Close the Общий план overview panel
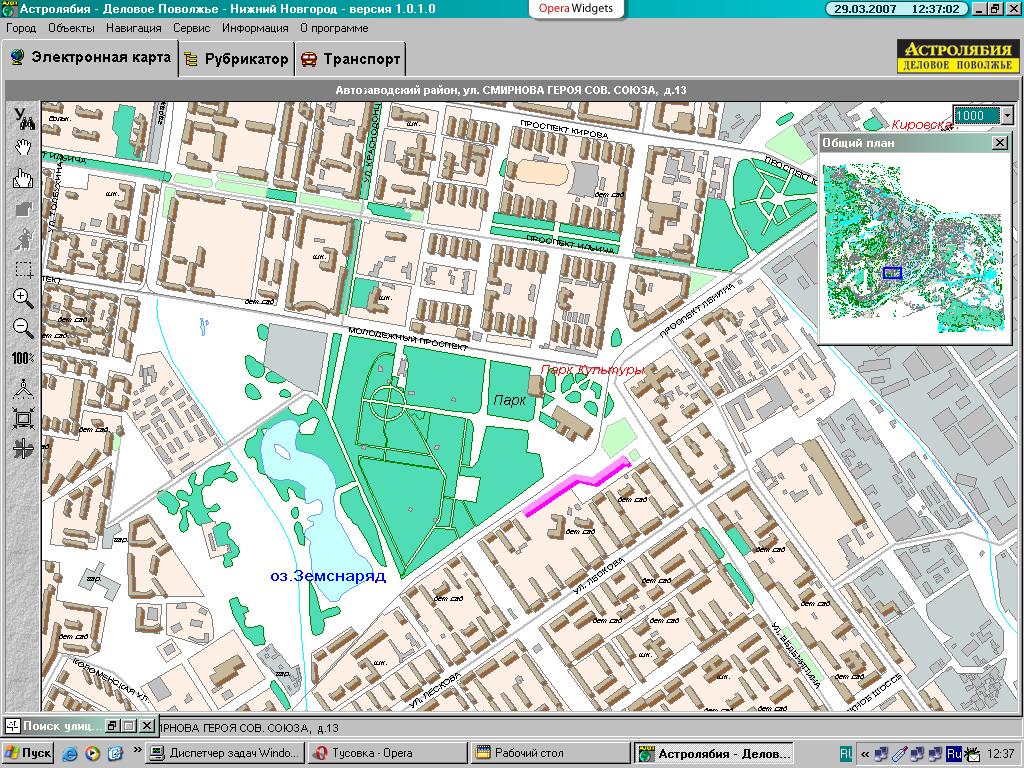 click(x=1000, y=142)
